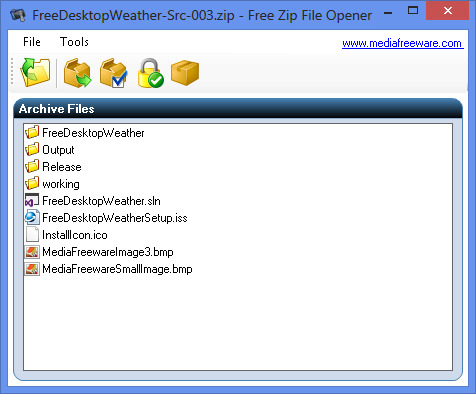
Task: Click the extract selected box icon with checkmark
Action: point(113,73)
